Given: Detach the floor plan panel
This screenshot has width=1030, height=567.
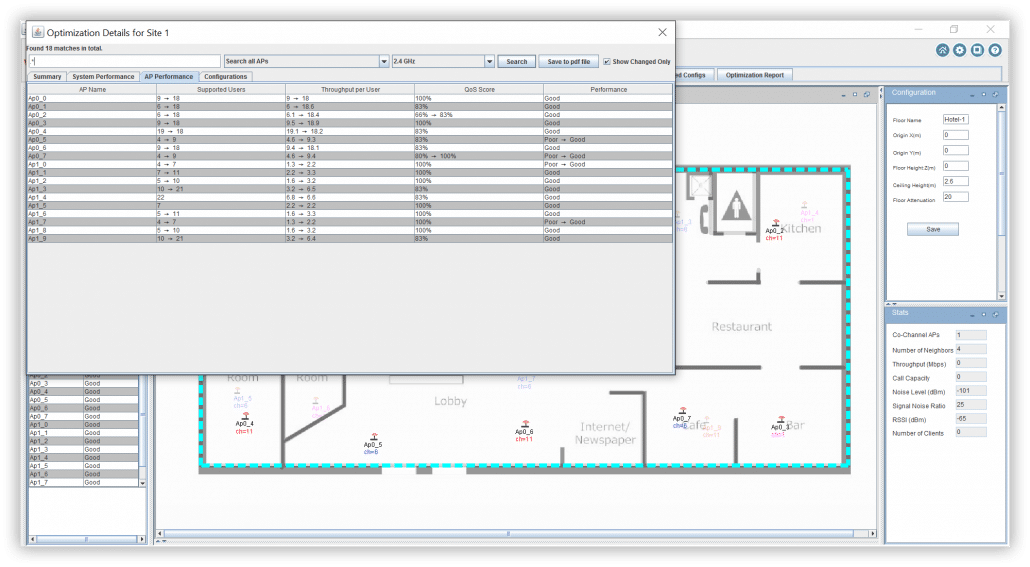Looking at the screenshot, I should [x=866, y=95].
